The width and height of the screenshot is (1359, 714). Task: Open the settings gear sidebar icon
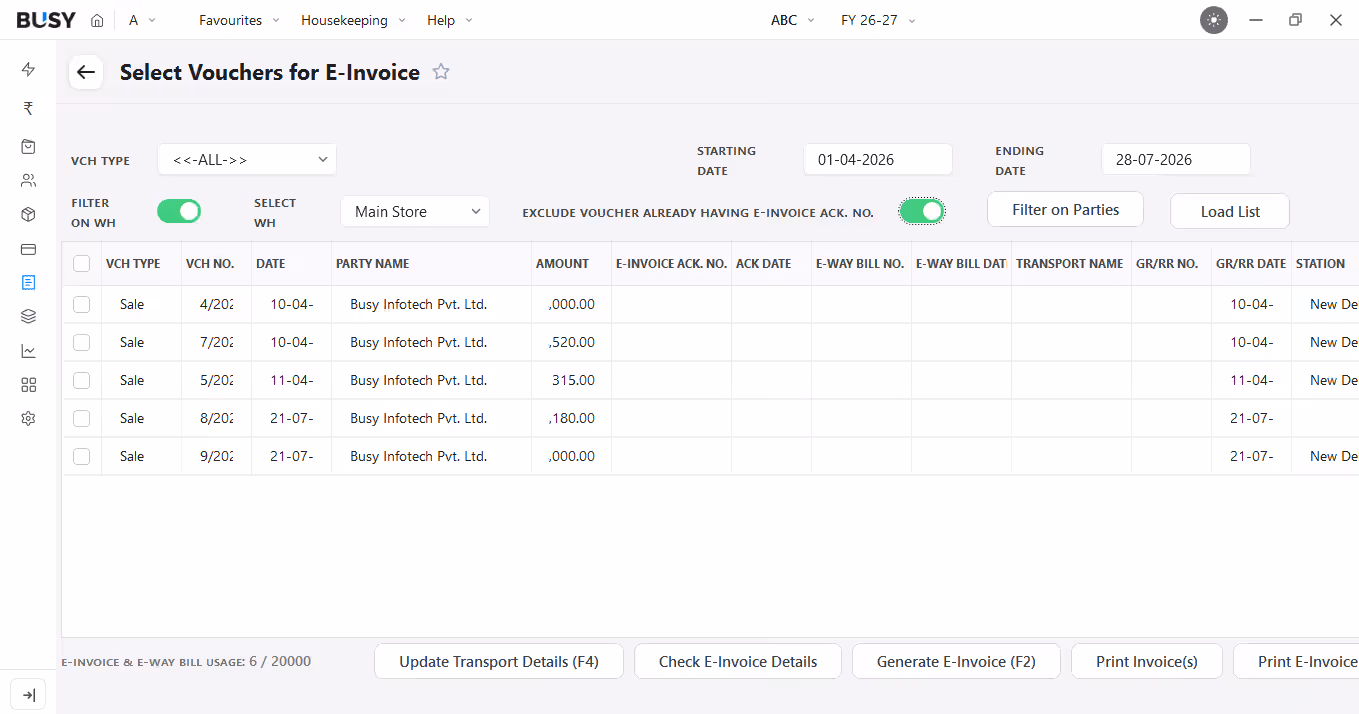pos(28,419)
